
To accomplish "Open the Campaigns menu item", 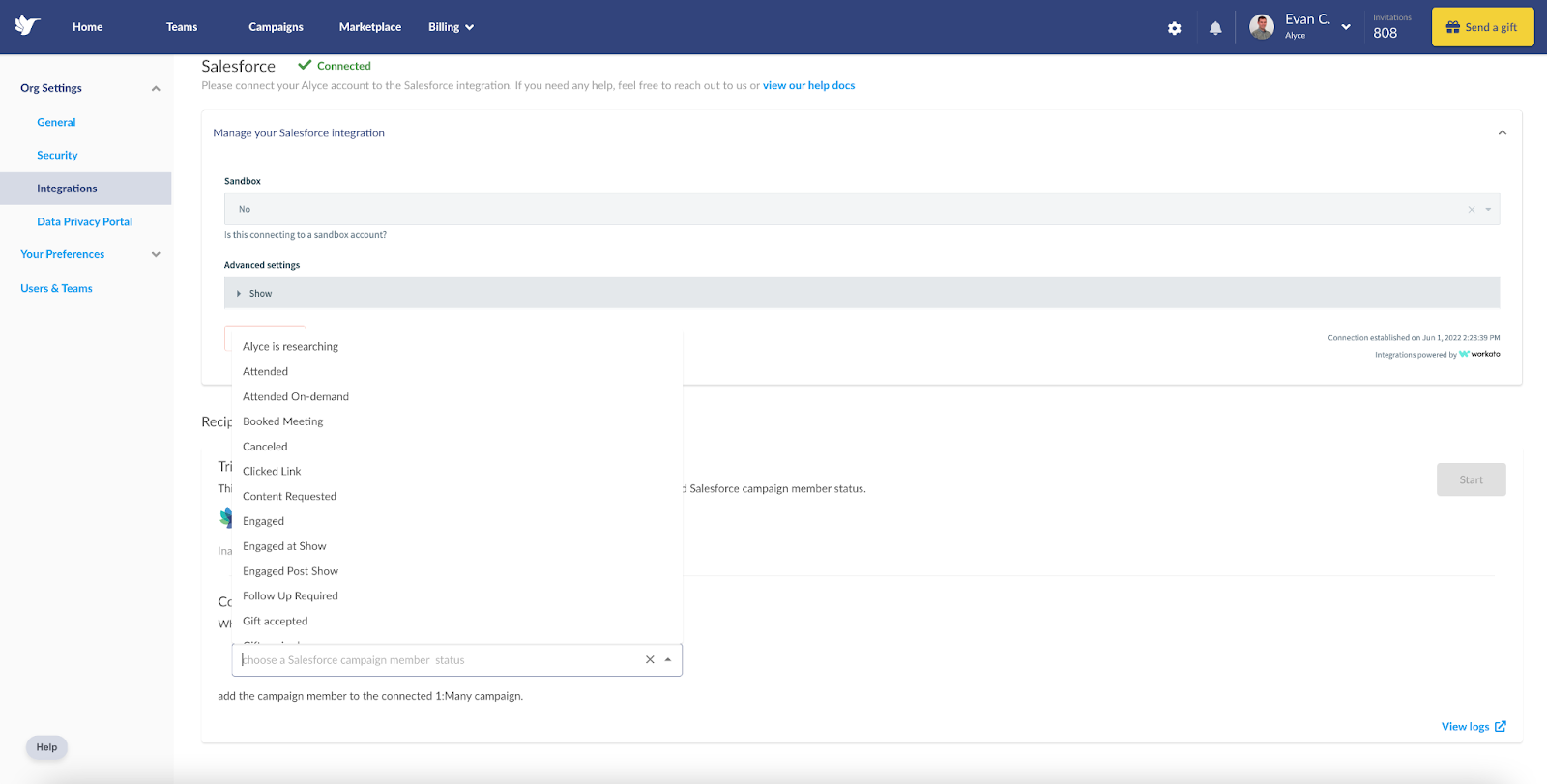I will [276, 27].
